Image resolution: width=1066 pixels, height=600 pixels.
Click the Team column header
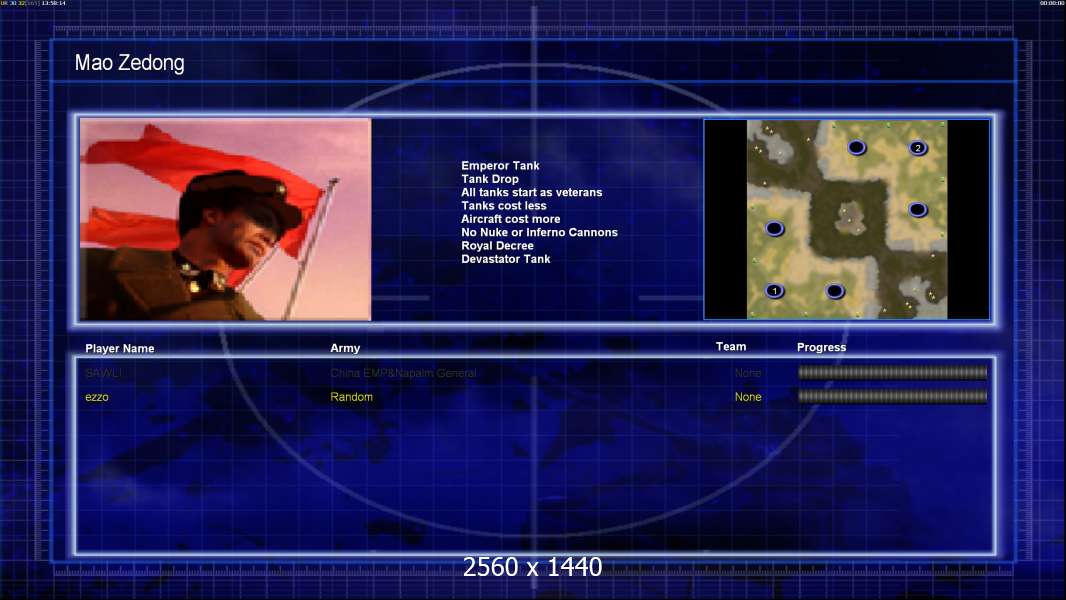point(731,347)
